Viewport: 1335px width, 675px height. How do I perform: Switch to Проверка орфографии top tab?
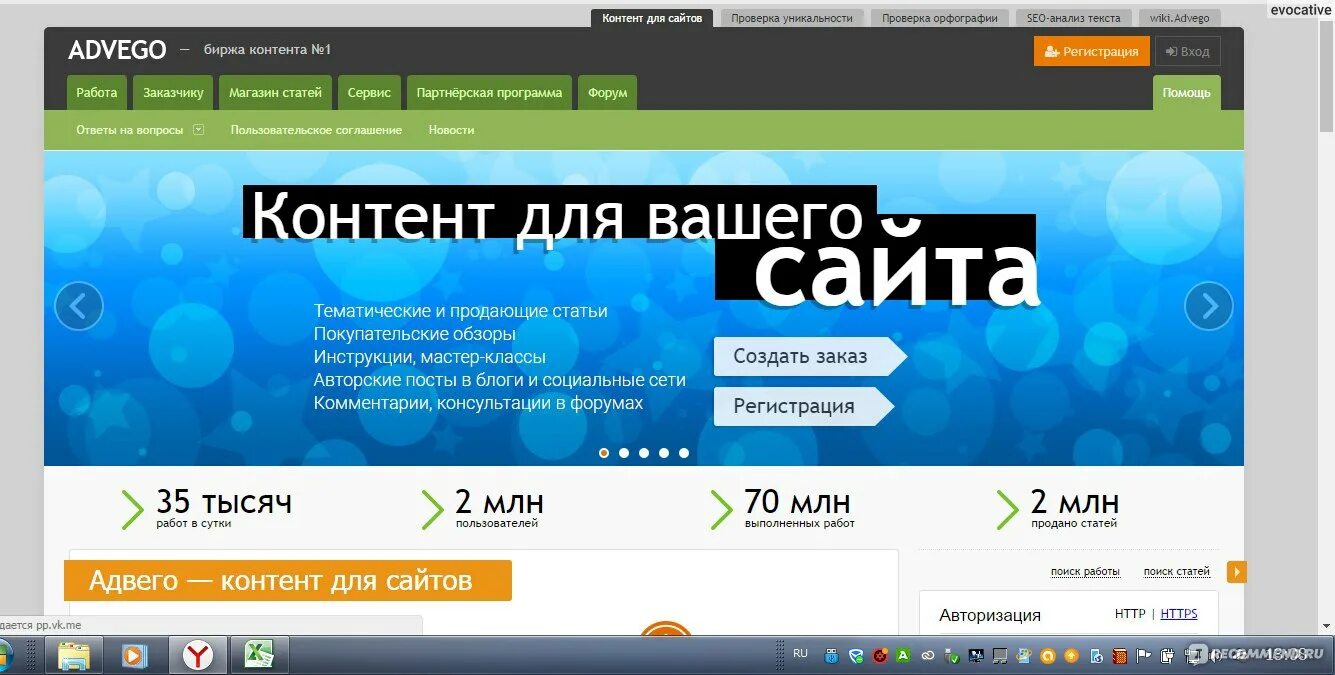coord(940,18)
